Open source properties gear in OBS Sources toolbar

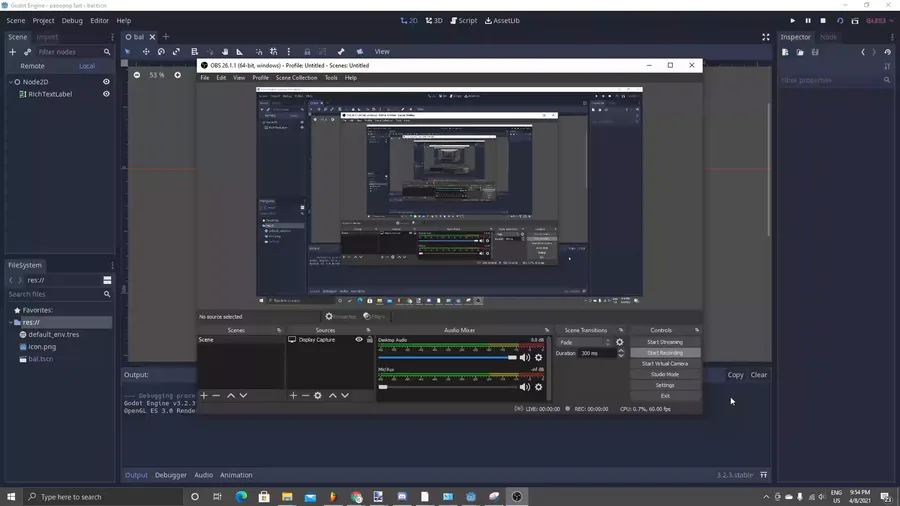point(317,395)
